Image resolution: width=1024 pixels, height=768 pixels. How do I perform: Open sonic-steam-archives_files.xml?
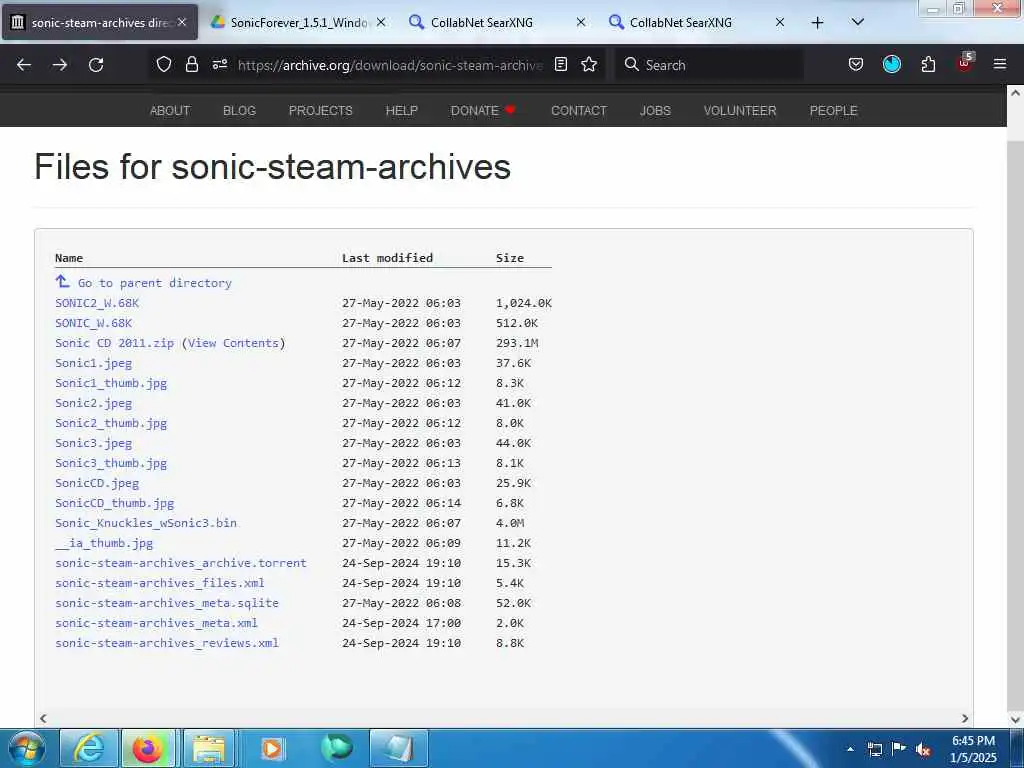pos(160,583)
